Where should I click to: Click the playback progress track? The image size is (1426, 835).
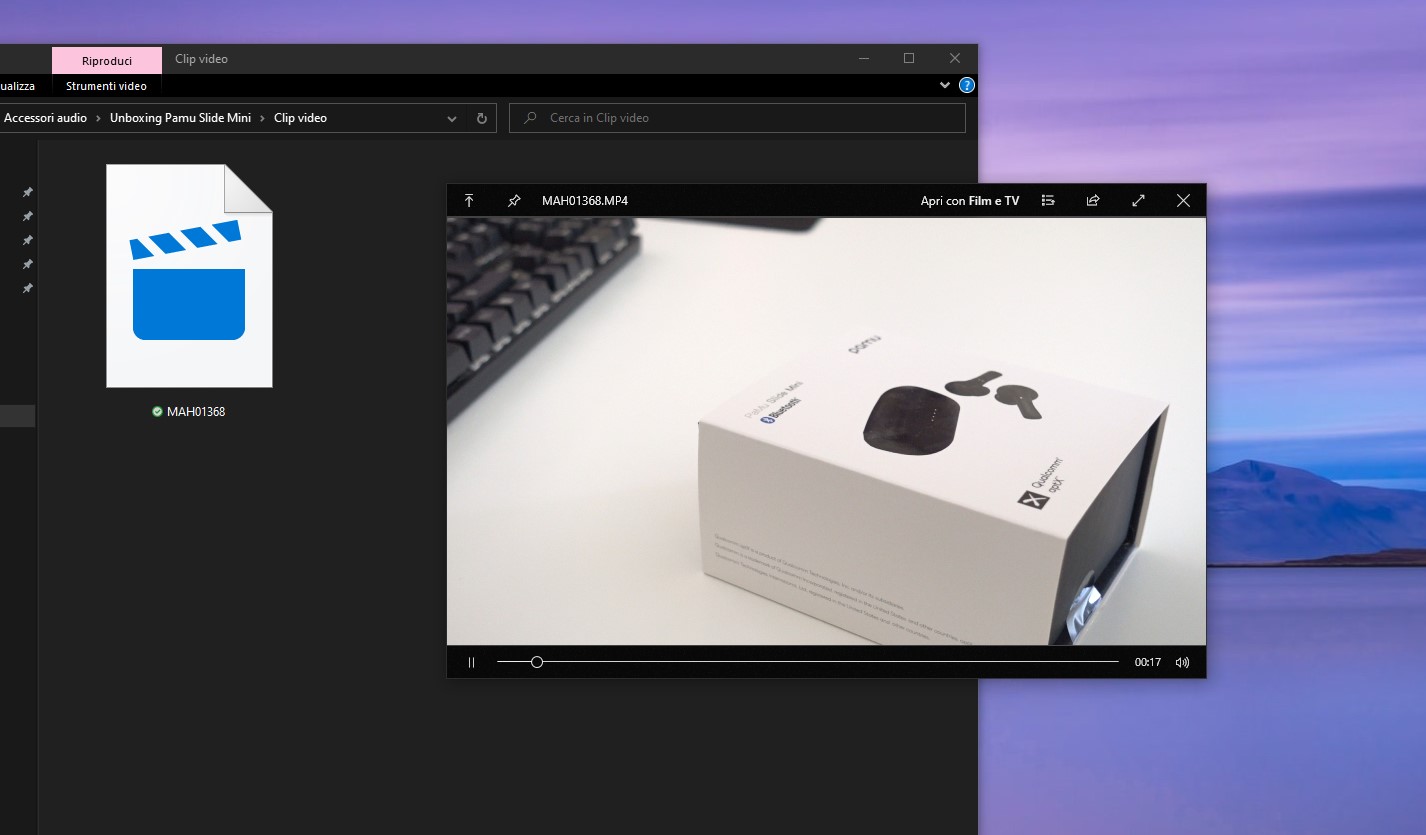click(x=808, y=662)
